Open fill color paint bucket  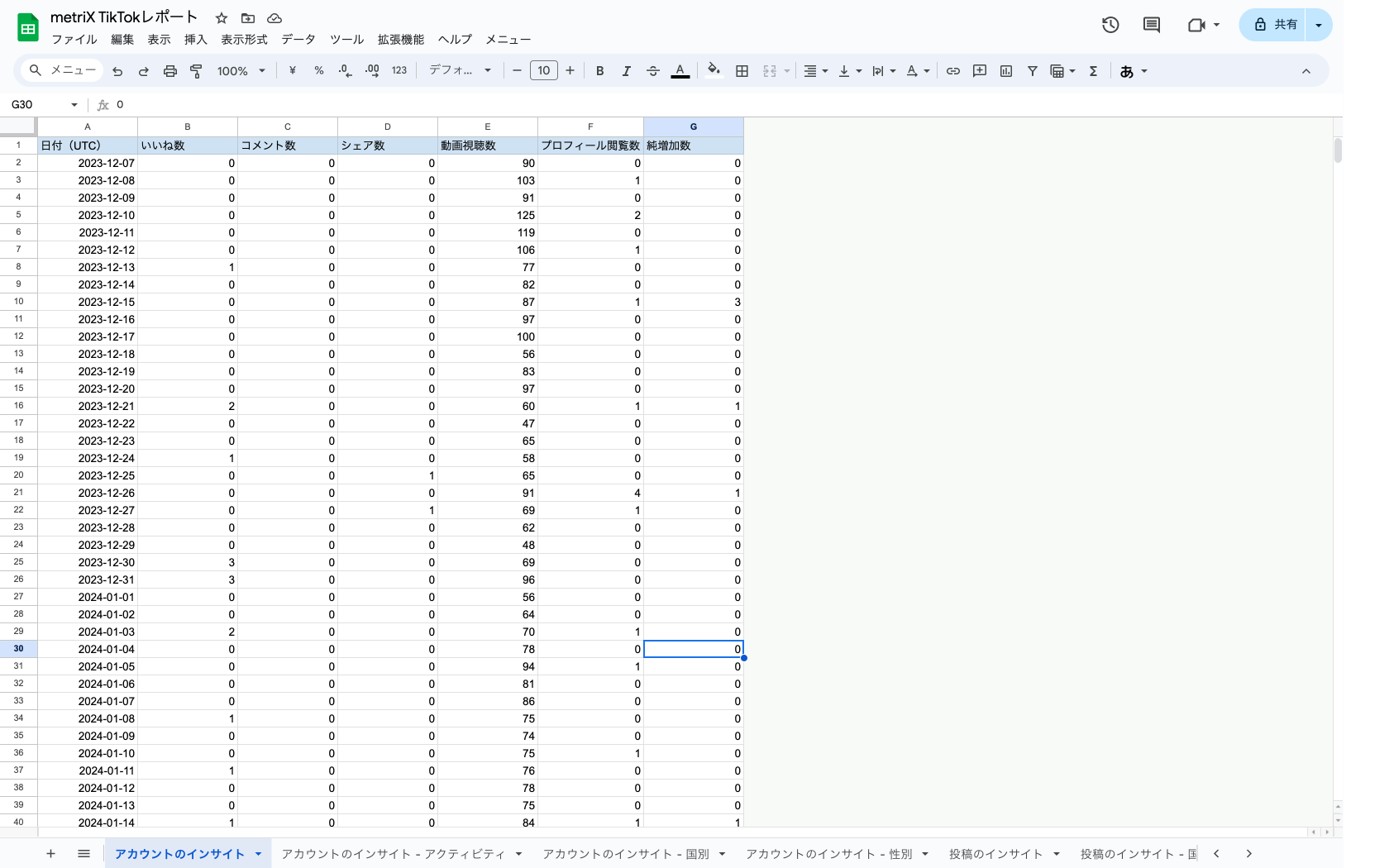point(714,71)
